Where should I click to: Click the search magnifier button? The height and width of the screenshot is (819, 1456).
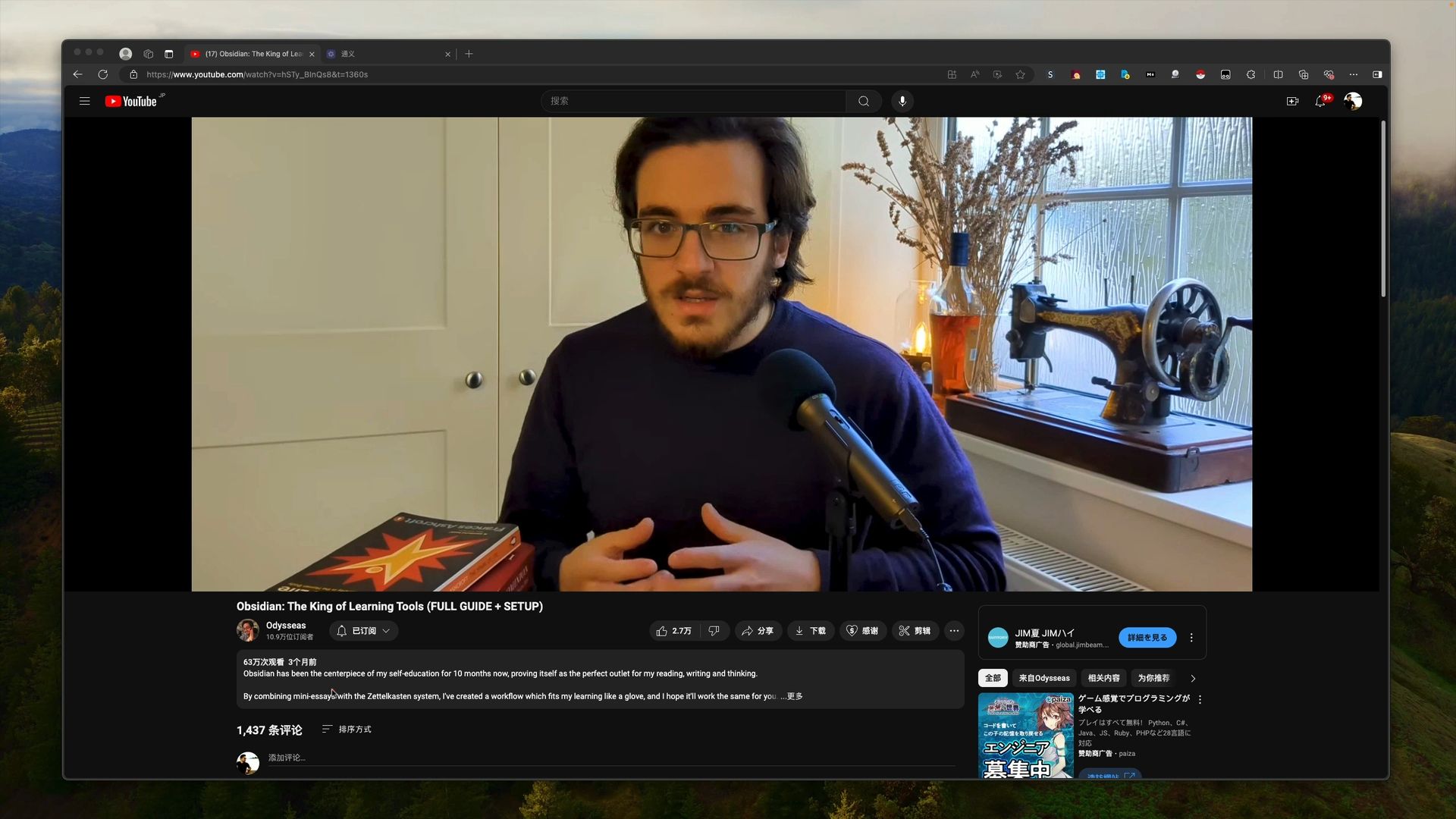(x=864, y=101)
